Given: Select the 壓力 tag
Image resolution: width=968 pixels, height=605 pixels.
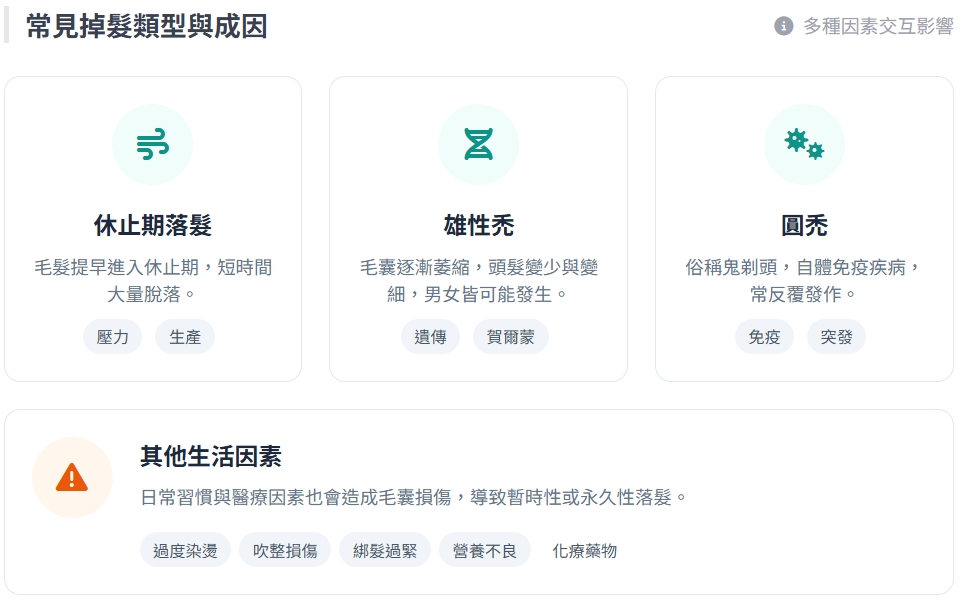Looking at the screenshot, I should [x=113, y=337].
